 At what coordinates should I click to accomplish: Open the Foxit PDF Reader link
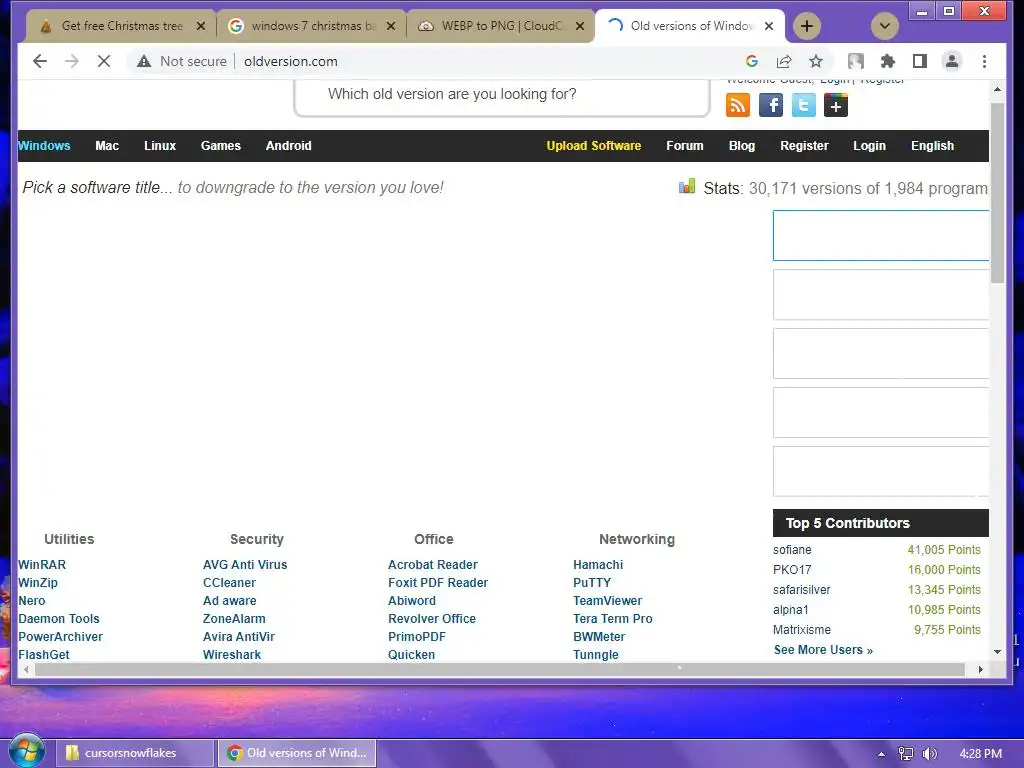(438, 583)
